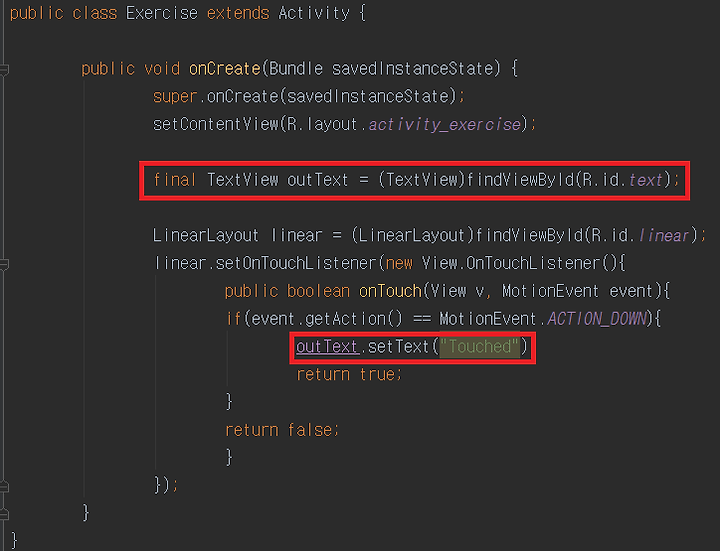
Task: Click the 'event' parameter in onTouch signature
Action: (631, 291)
